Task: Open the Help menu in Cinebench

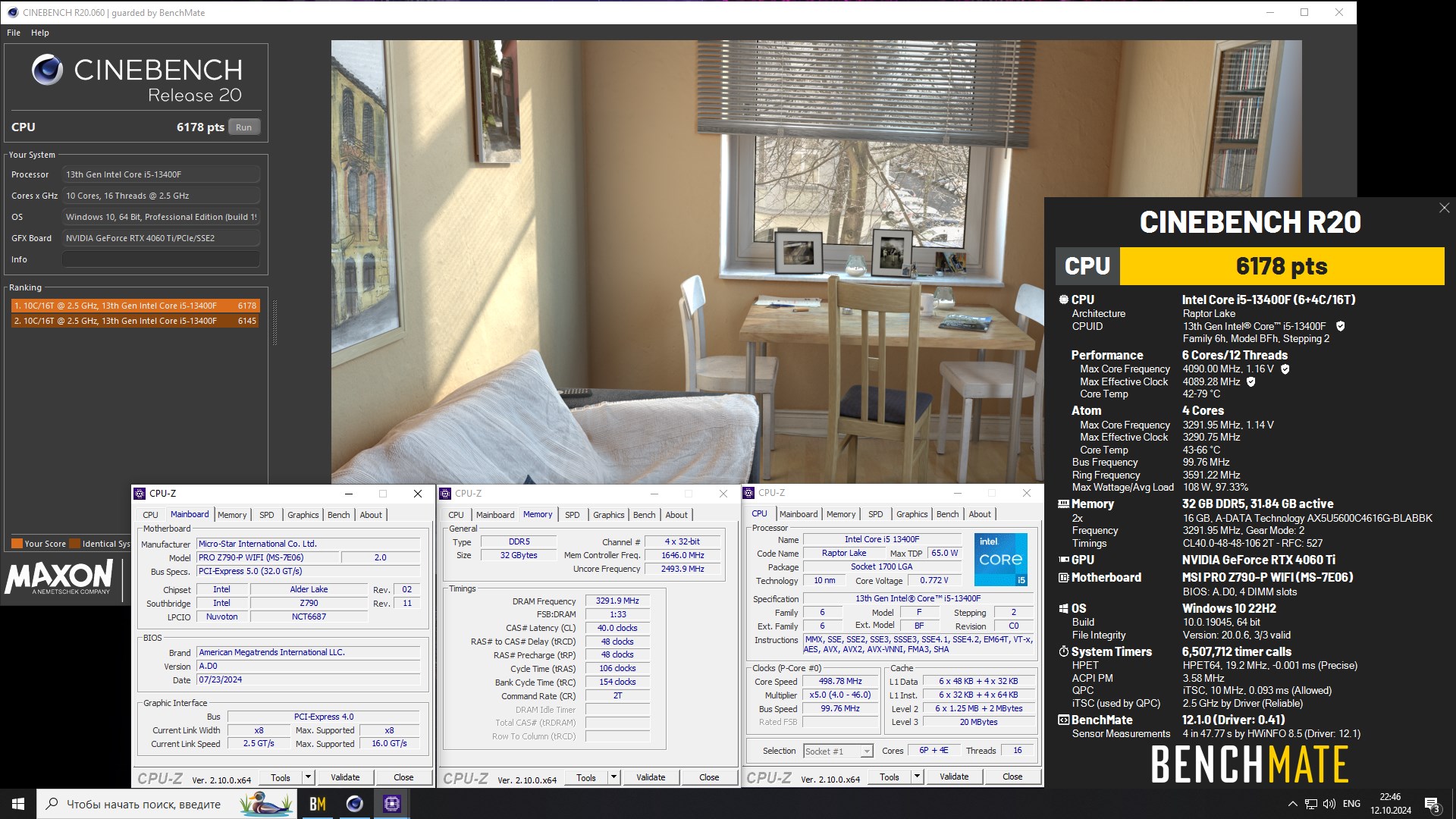Action: [40, 33]
